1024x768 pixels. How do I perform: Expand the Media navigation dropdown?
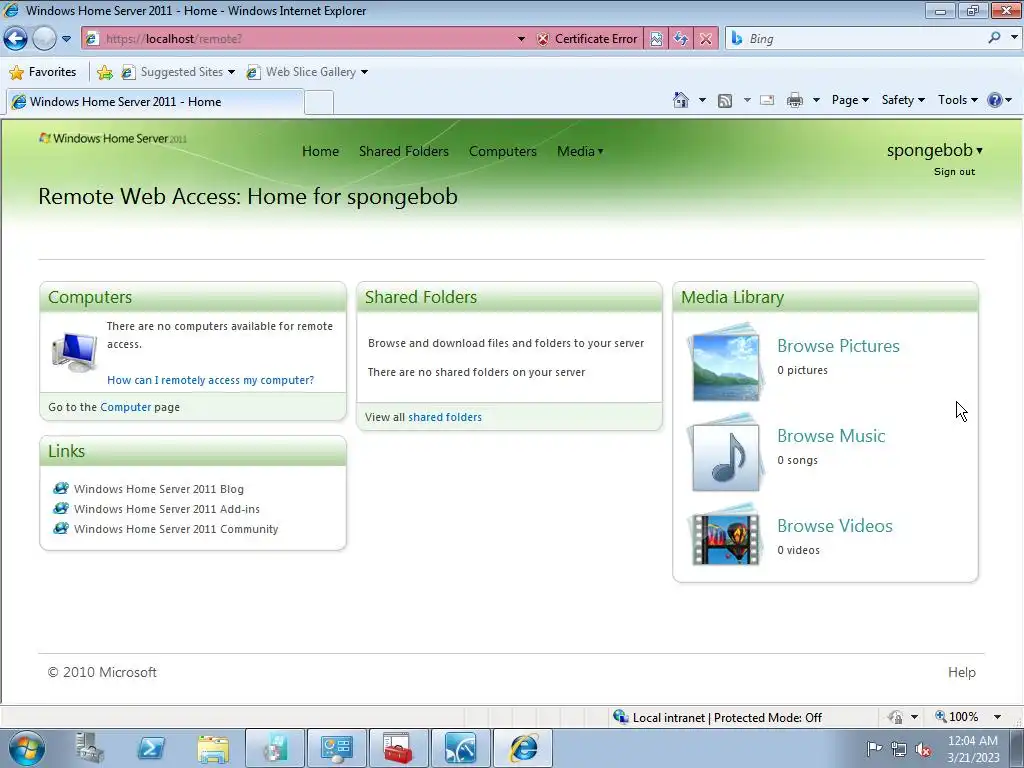tap(580, 151)
